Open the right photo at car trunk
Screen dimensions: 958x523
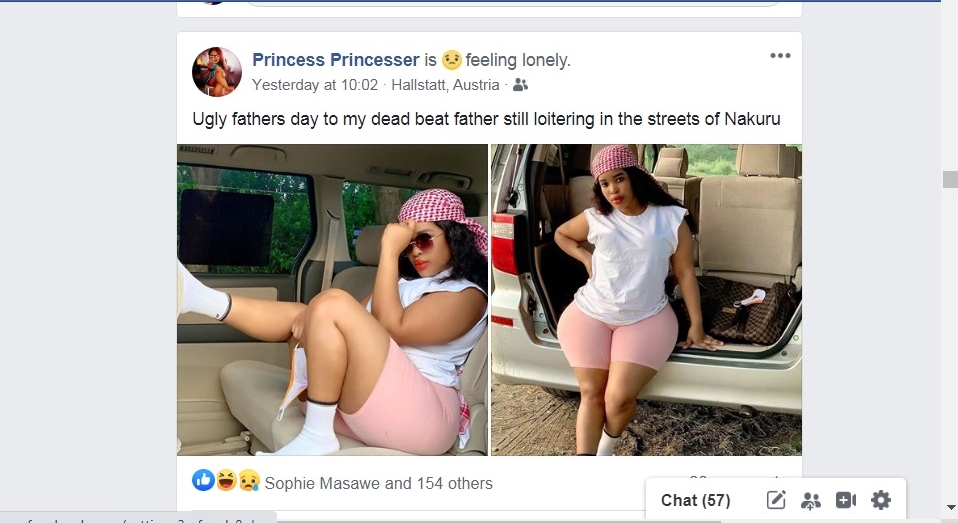646,300
